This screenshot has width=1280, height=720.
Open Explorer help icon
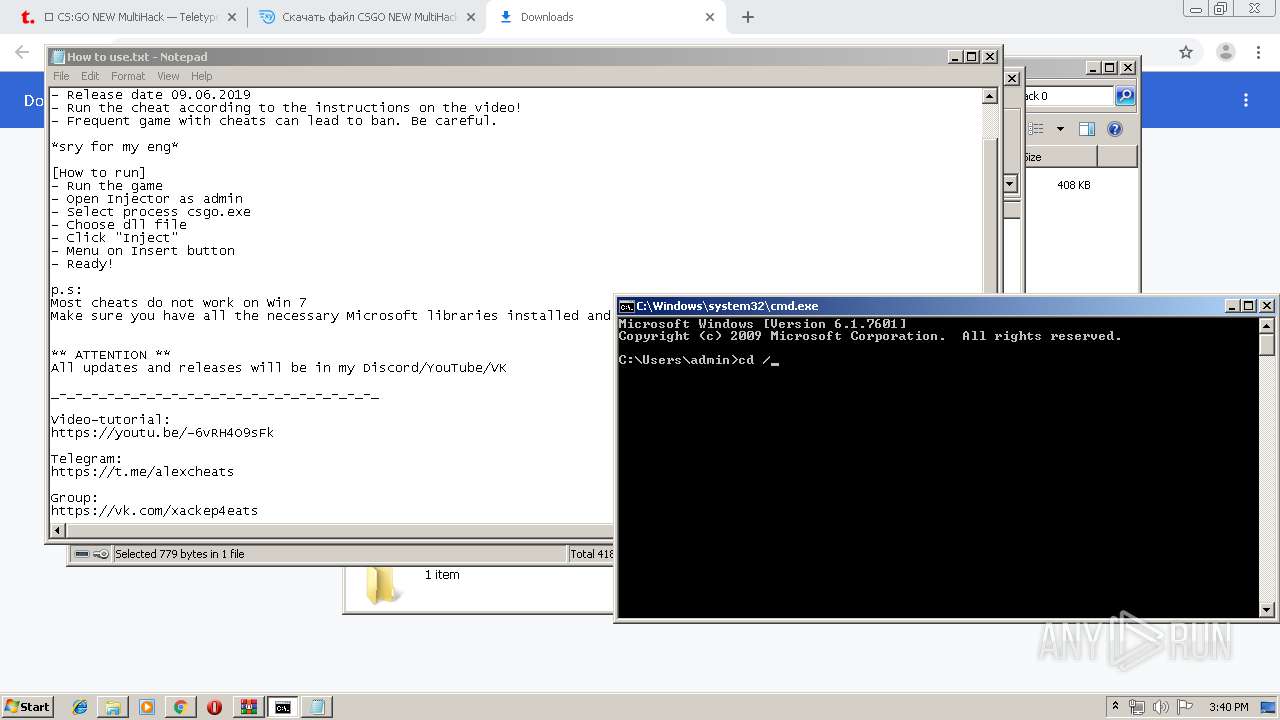tap(1115, 129)
